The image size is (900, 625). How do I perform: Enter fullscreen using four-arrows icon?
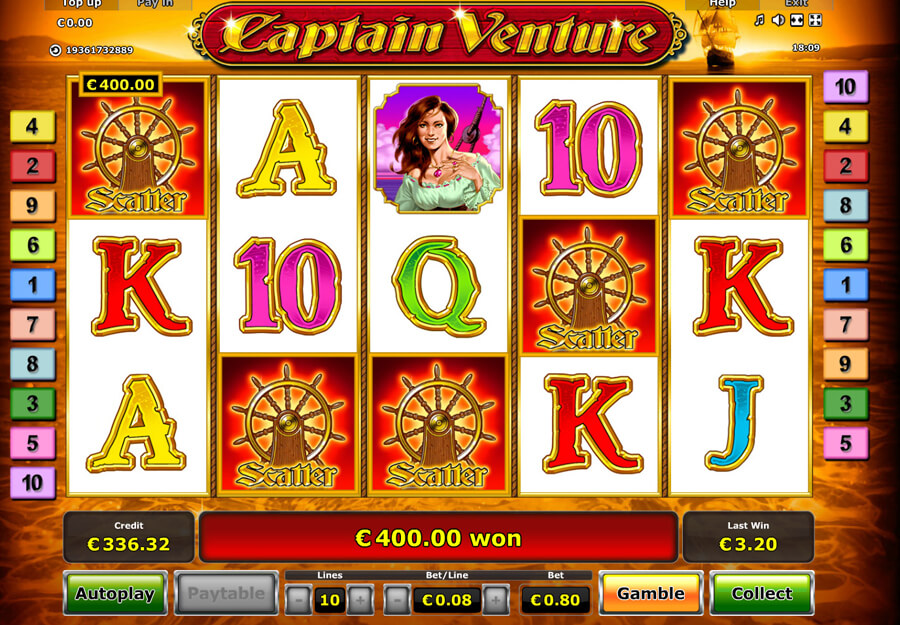(x=815, y=21)
